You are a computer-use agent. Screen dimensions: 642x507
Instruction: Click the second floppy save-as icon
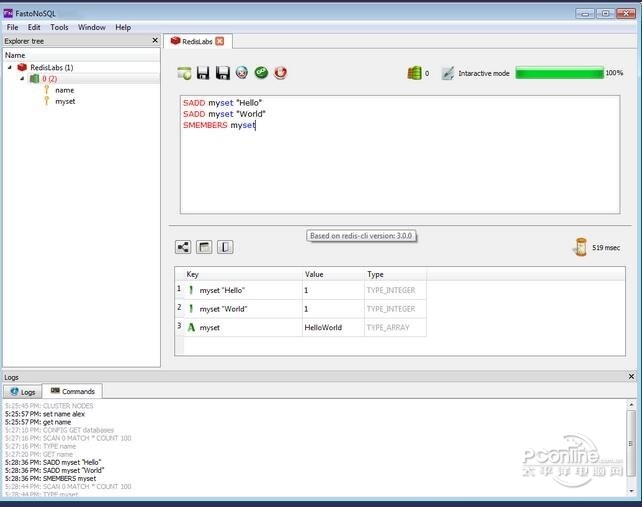click(223, 73)
